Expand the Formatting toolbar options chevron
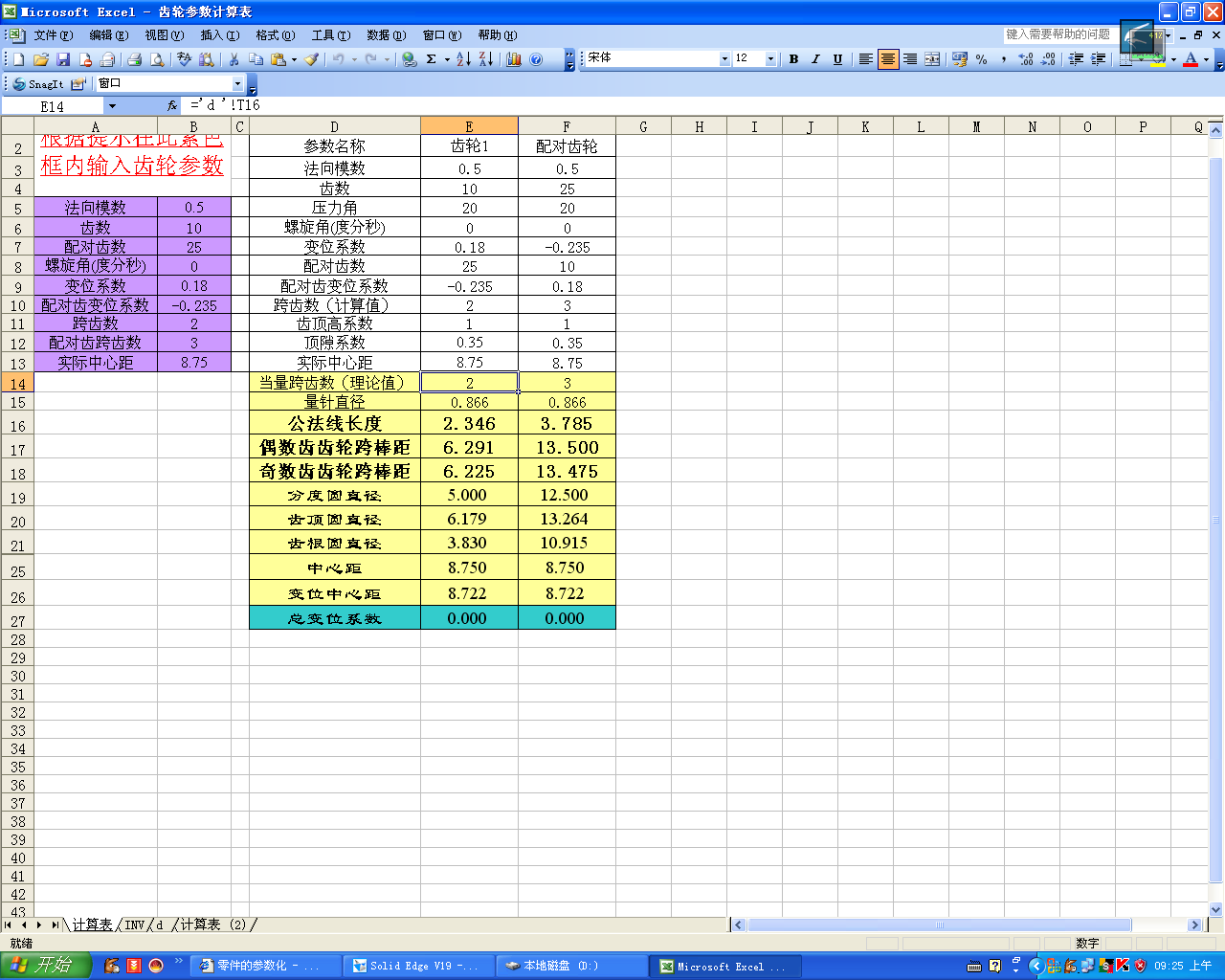The width and height of the screenshot is (1225, 980). (x=1218, y=59)
